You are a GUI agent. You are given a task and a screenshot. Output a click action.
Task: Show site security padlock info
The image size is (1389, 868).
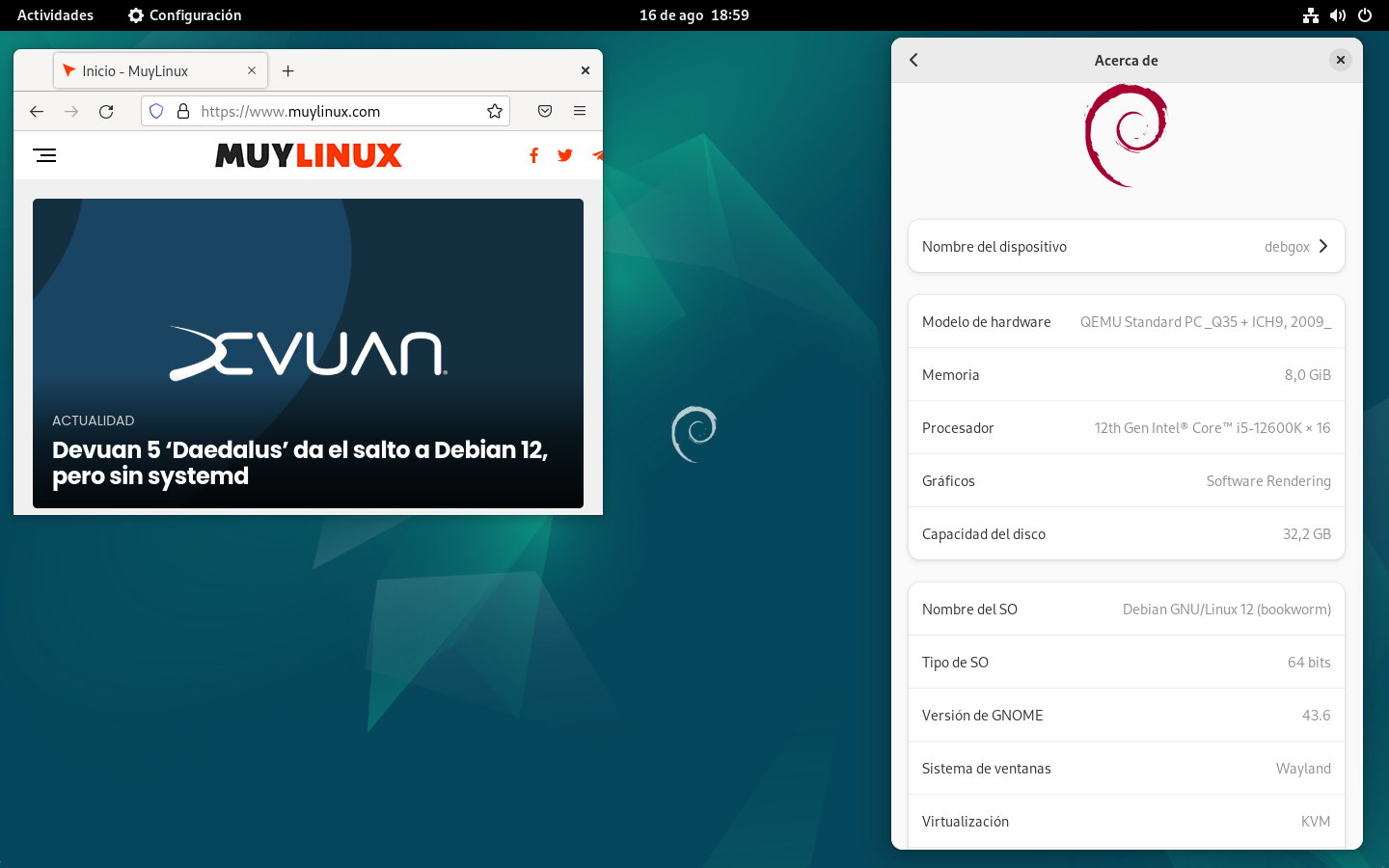(x=183, y=111)
